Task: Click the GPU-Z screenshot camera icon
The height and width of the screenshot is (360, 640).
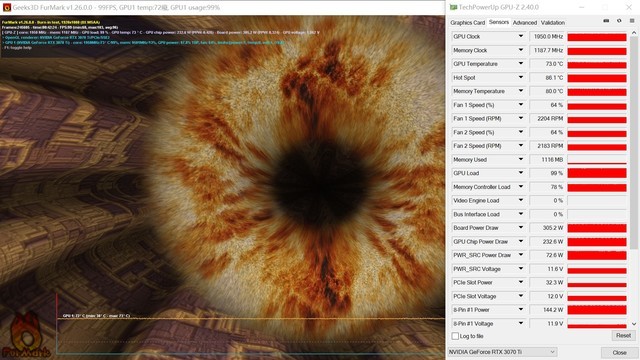Action: 606,21
